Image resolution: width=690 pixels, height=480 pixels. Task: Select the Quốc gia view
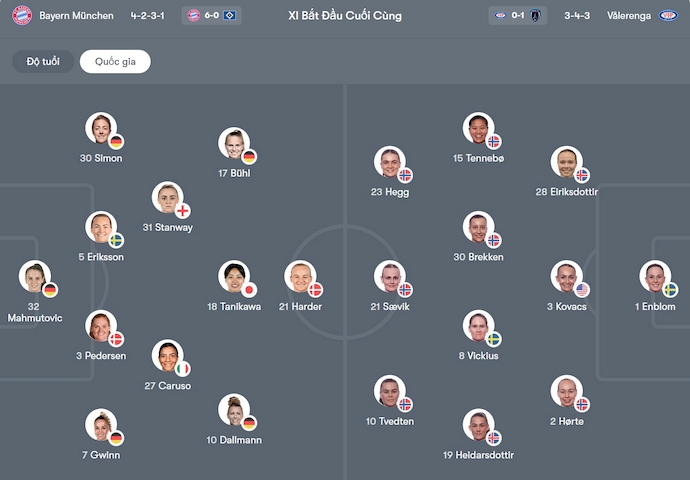(115, 62)
